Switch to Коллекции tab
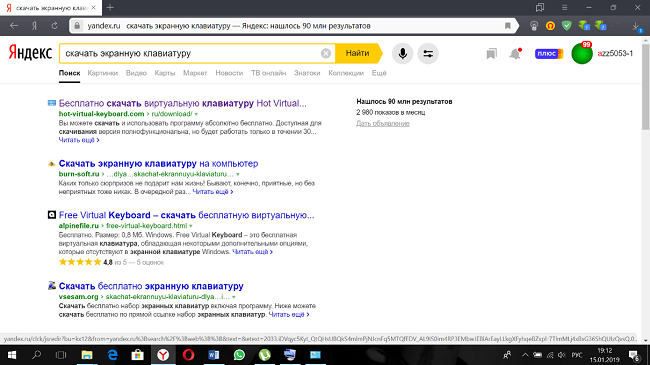The width and height of the screenshot is (650, 365). click(x=346, y=73)
